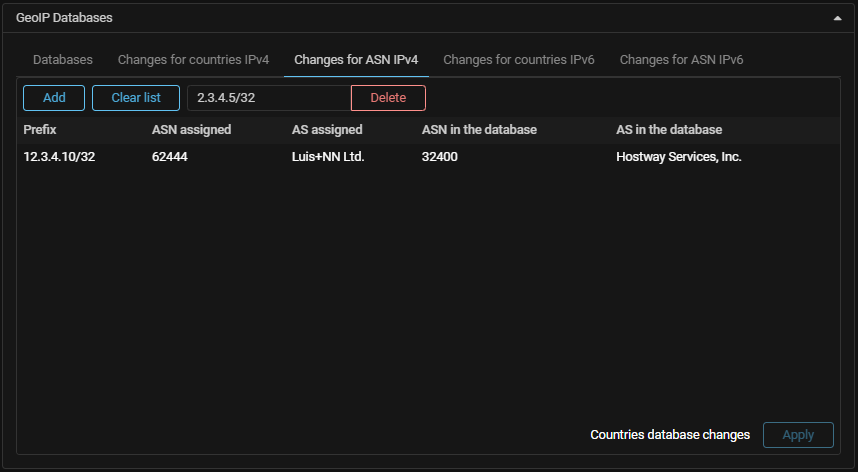The image size is (858, 472).
Task: Click the ASN in the database header
Action: click(x=479, y=130)
